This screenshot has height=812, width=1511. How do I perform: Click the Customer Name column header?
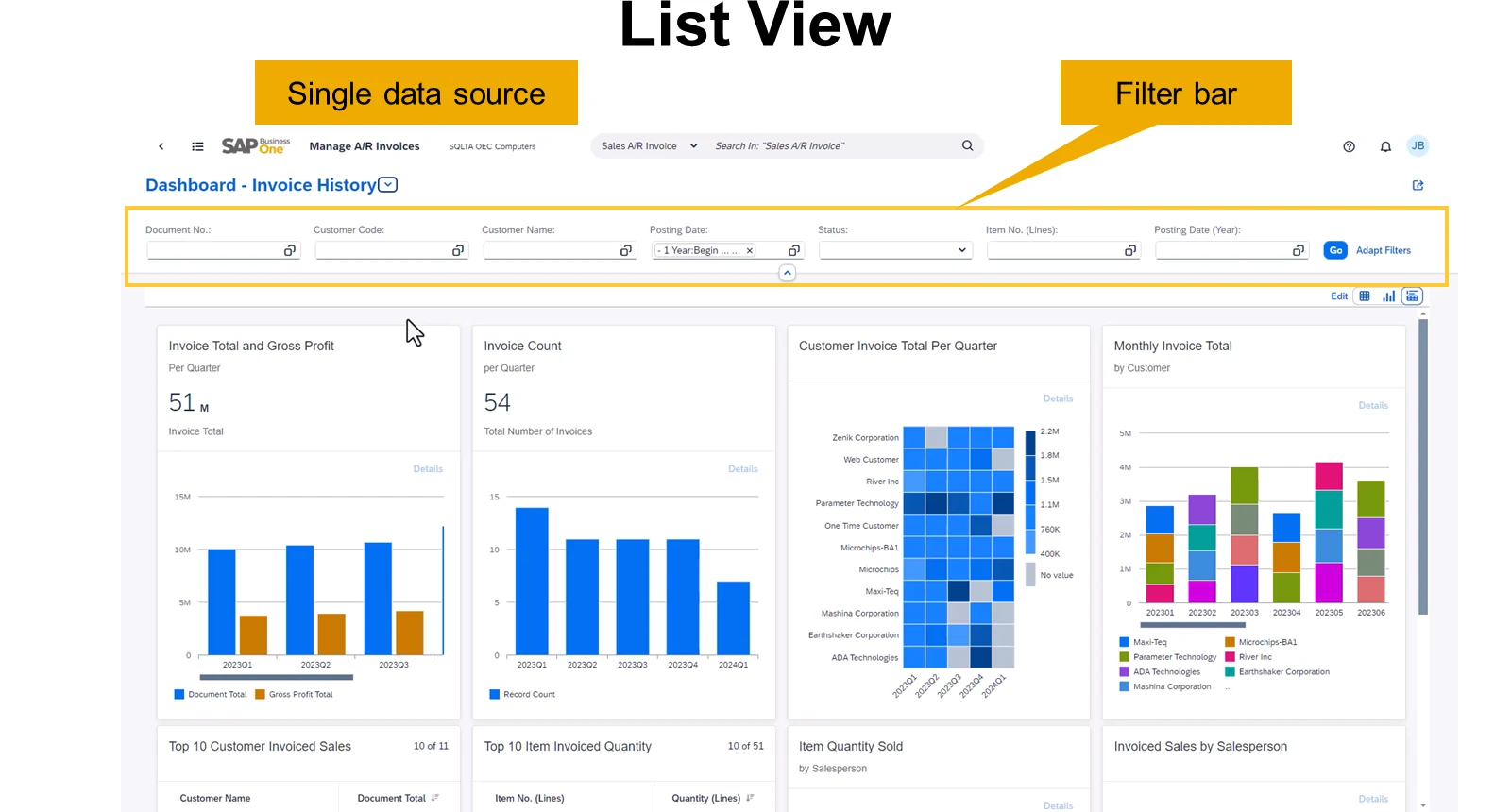215,798
